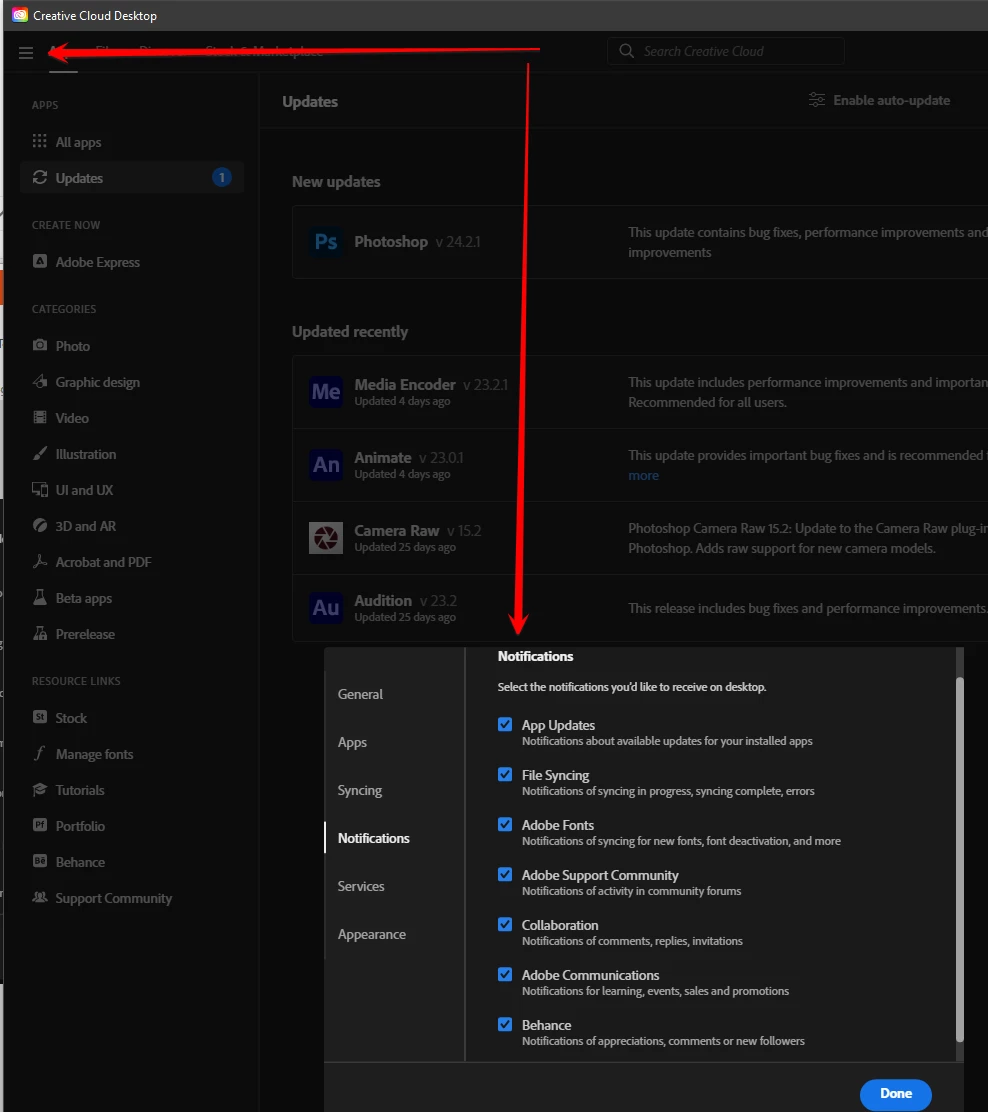Click the Photoshop v 24.2.1 title
Image resolution: width=988 pixels, height=1112 pixels.
[417, 242]
